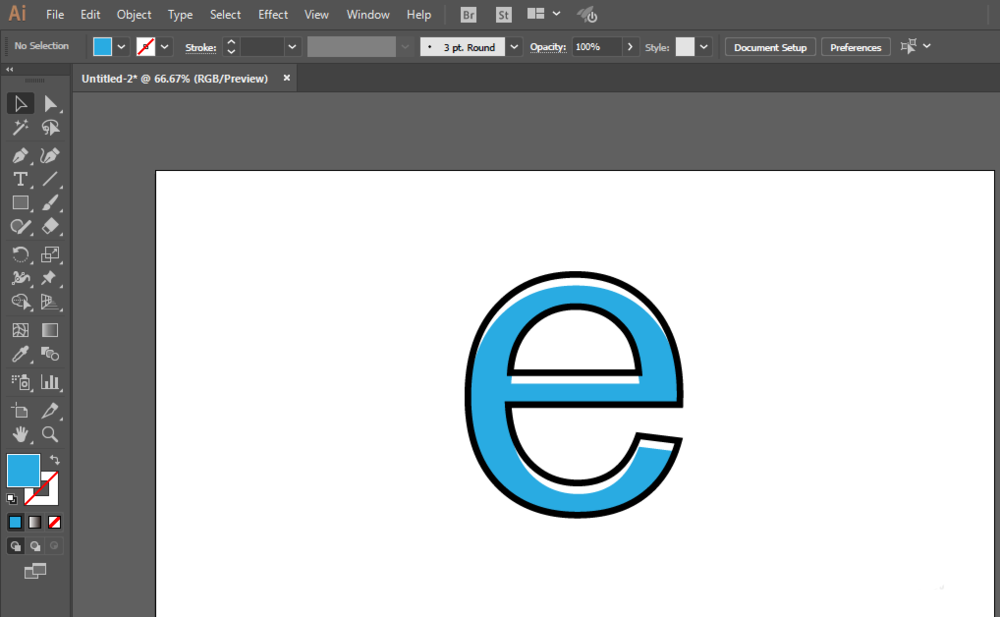Activate the Zoom tool
This screenshot has height=617, width=1000.
(50, 434)
